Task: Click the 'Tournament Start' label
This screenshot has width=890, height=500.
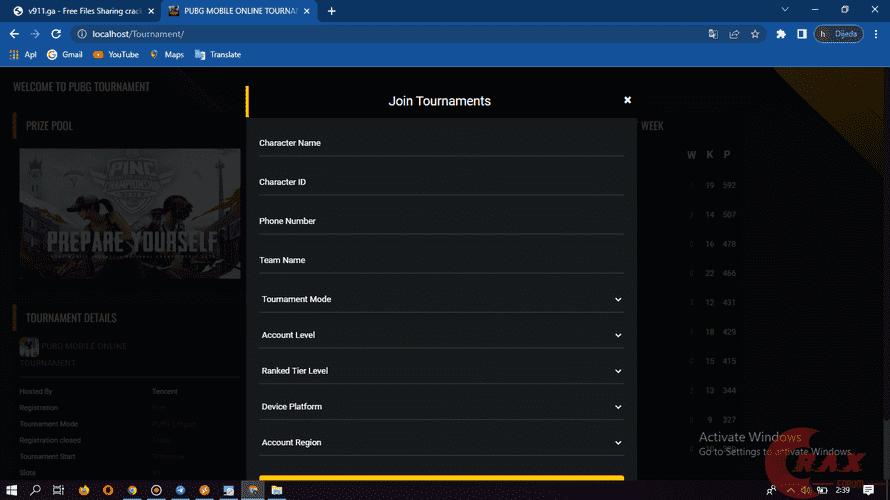Action: point(47,457)
